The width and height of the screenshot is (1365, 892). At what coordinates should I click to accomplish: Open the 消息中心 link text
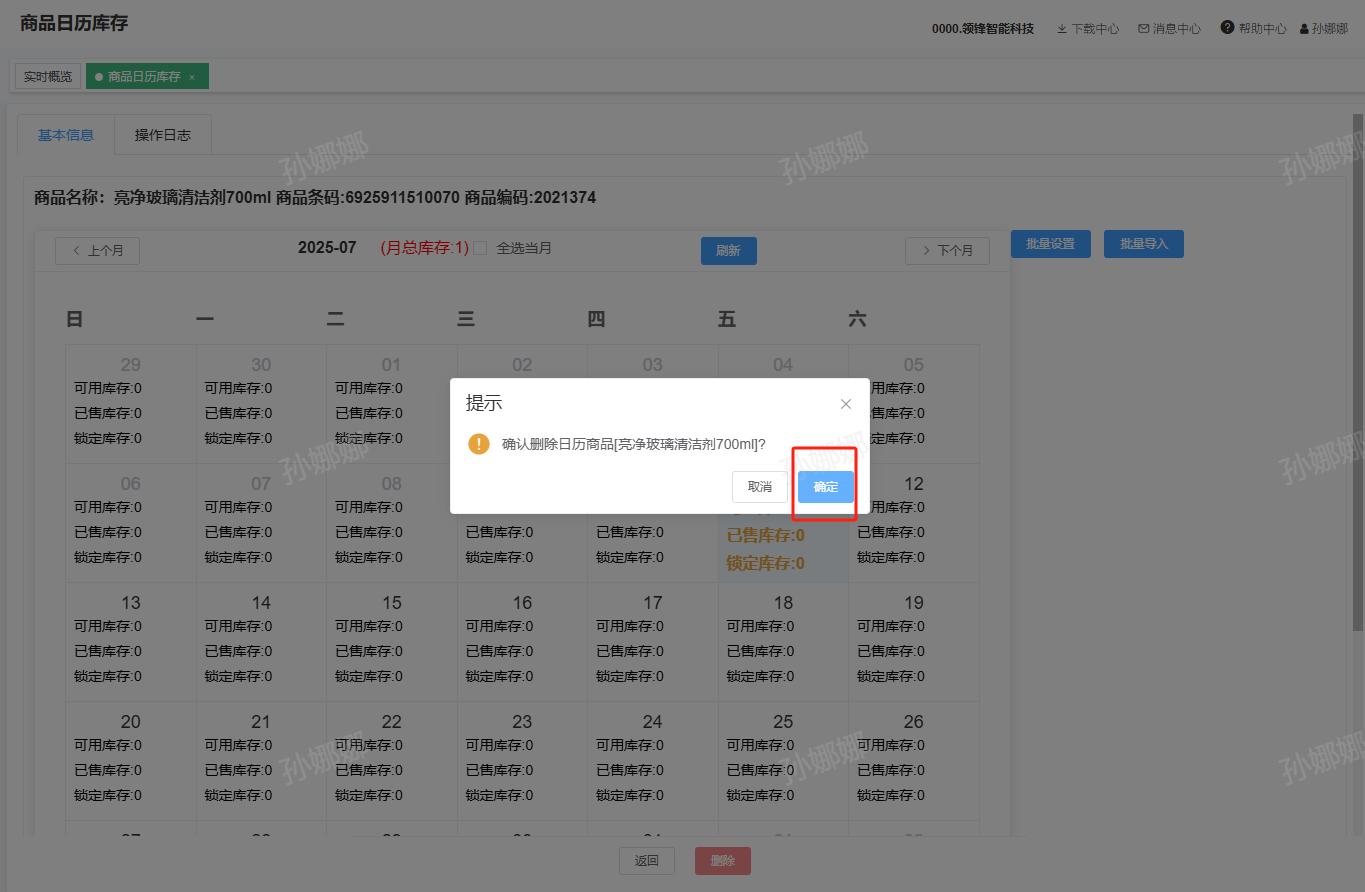[1177, 29]
